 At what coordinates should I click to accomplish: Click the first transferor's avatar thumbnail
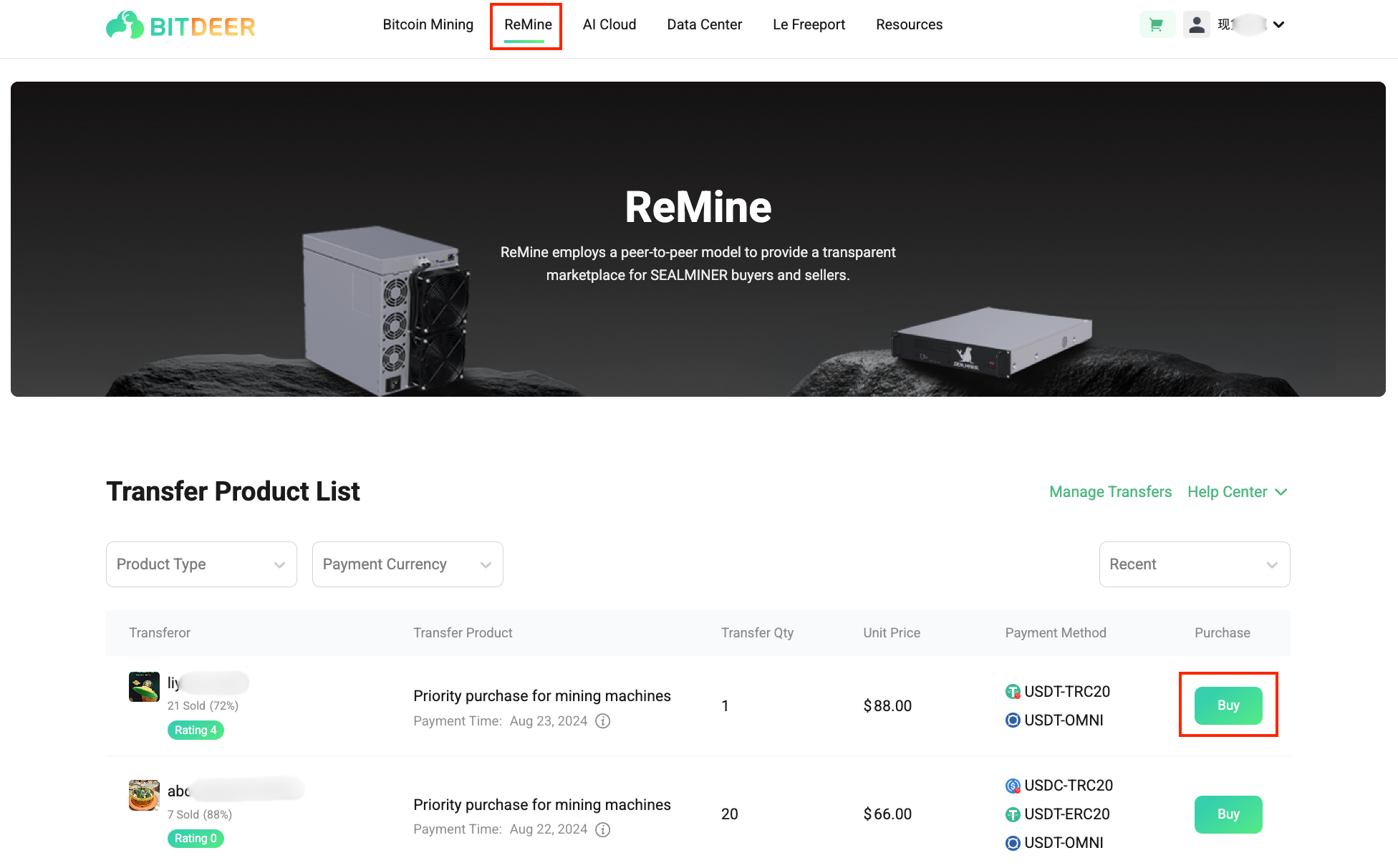(144, 687)
